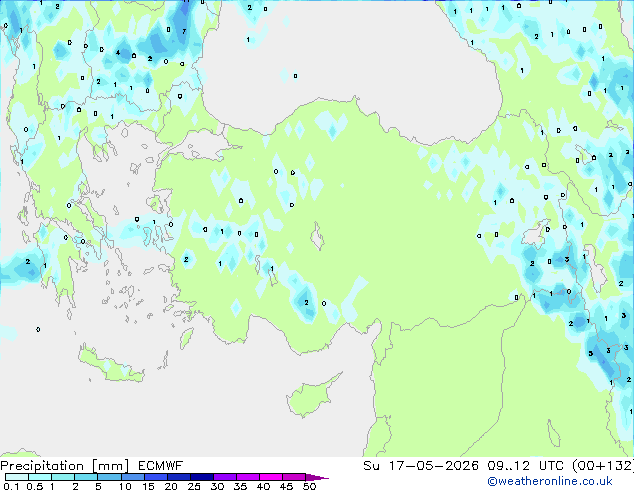Click the 'ECMWF' model label
Screen dimensions: 634x490
[x=161, y=466]
